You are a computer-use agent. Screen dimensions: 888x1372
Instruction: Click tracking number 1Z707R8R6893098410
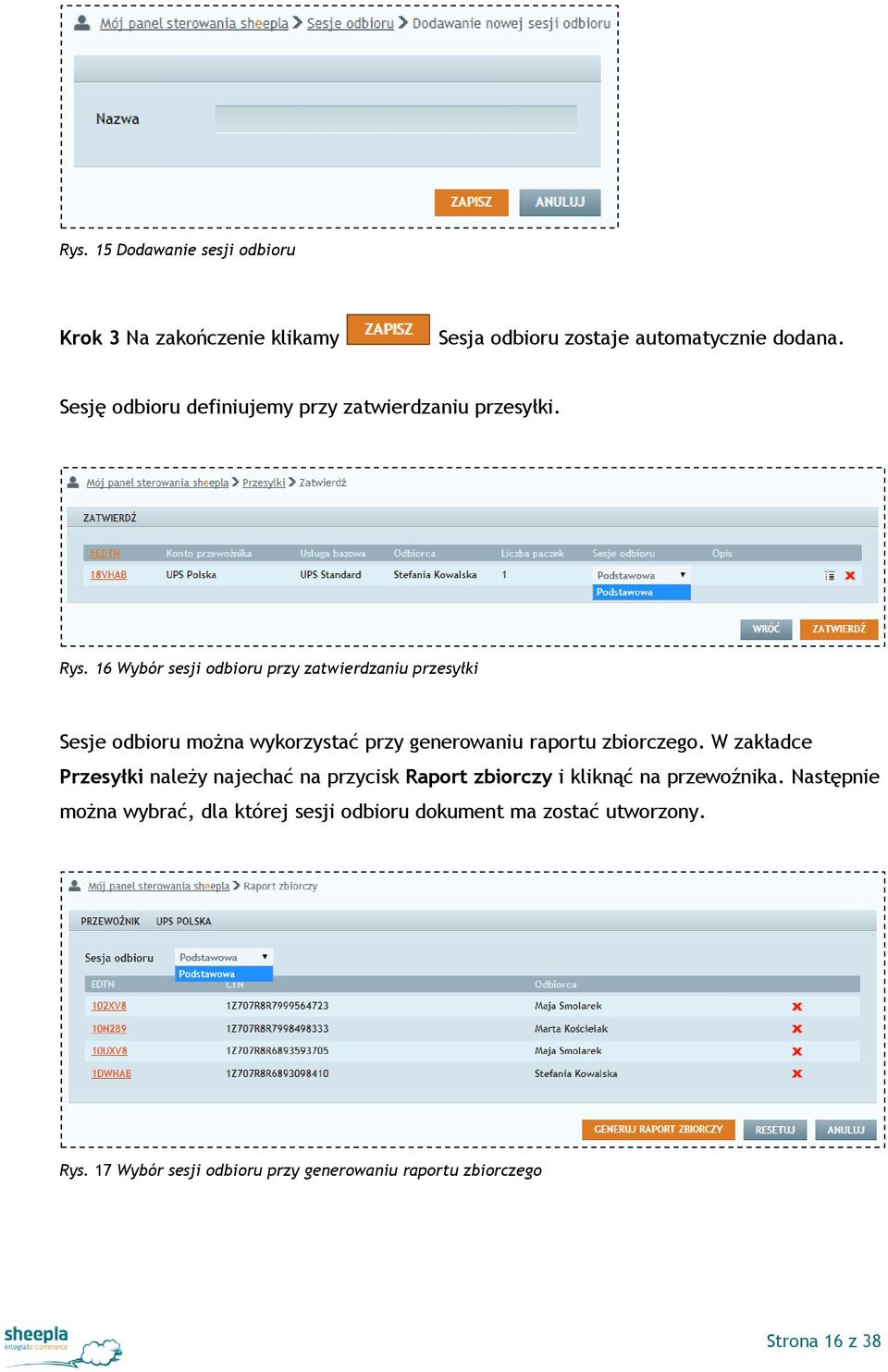coord(277,1073)
